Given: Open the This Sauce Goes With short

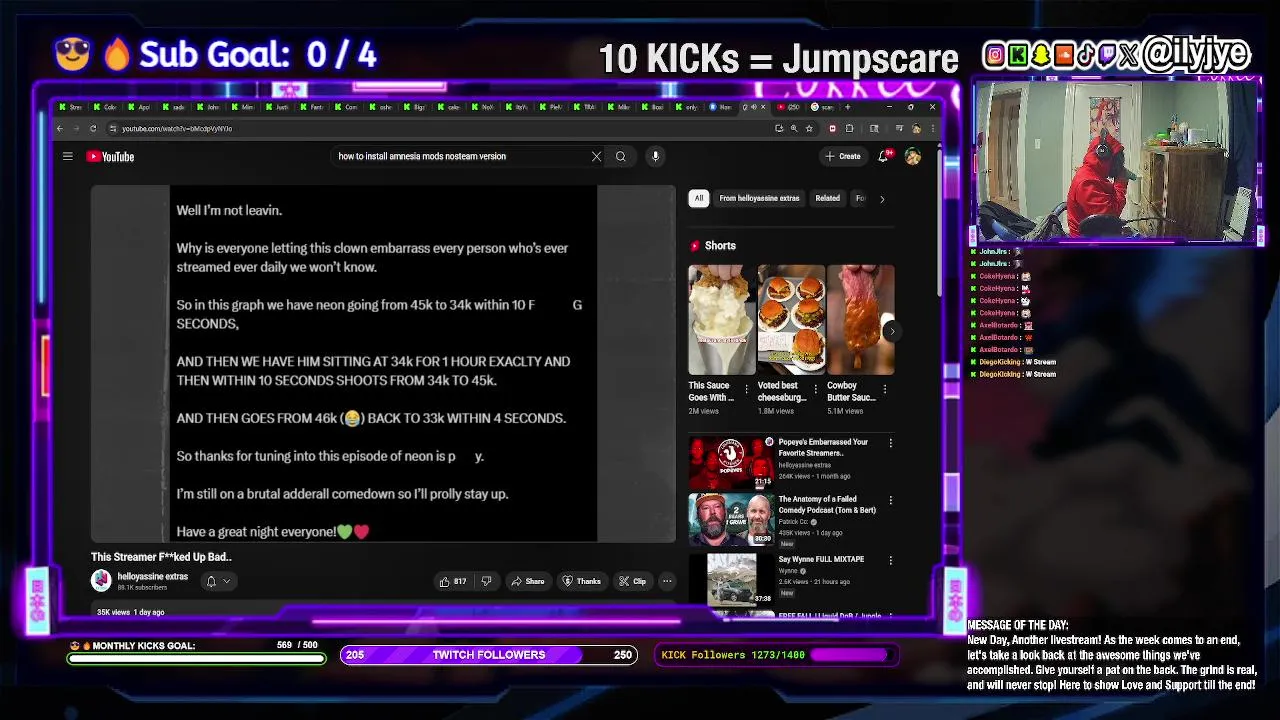Looking at the screenshot, I should coord(722,320).
